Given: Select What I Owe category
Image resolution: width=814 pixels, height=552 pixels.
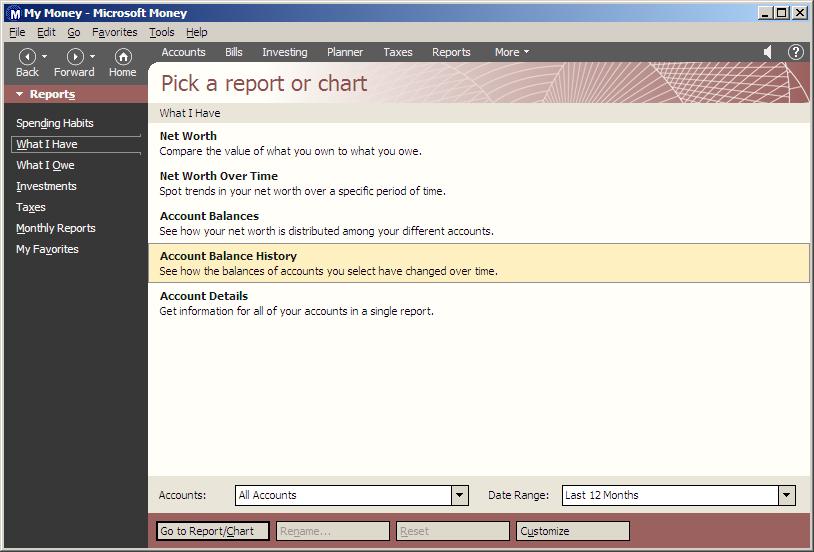Looking at the screenshot, I should click(x=46, y=165).
